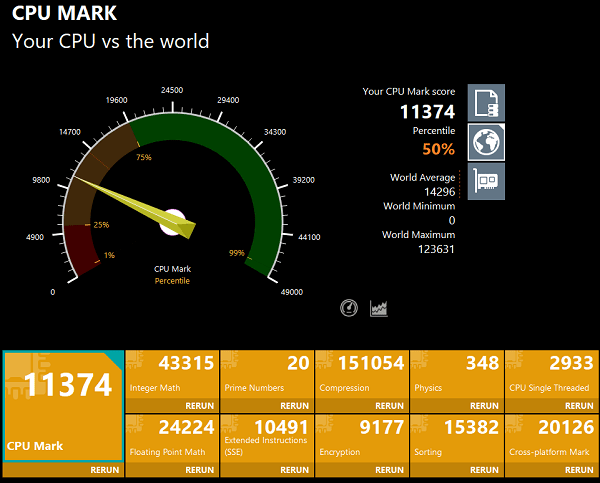Click the 'Your CPU vs the world' subtitle
This screenshot has height=483, width=600.
[x=111, y=41]
